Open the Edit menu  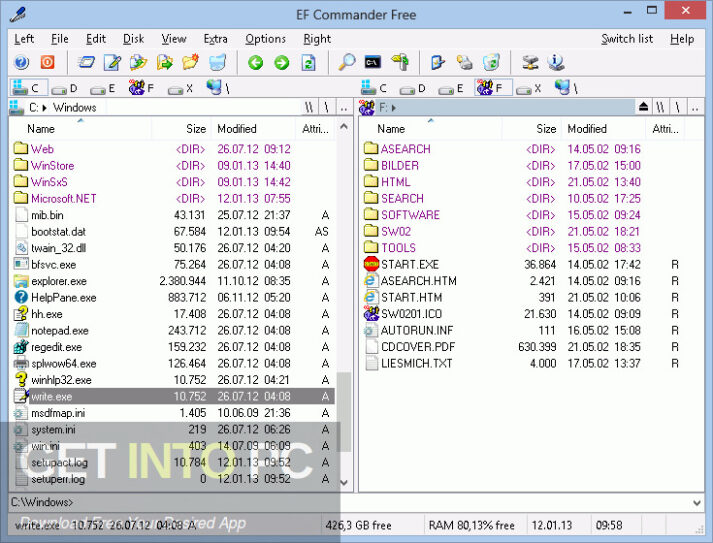point(96,39)
